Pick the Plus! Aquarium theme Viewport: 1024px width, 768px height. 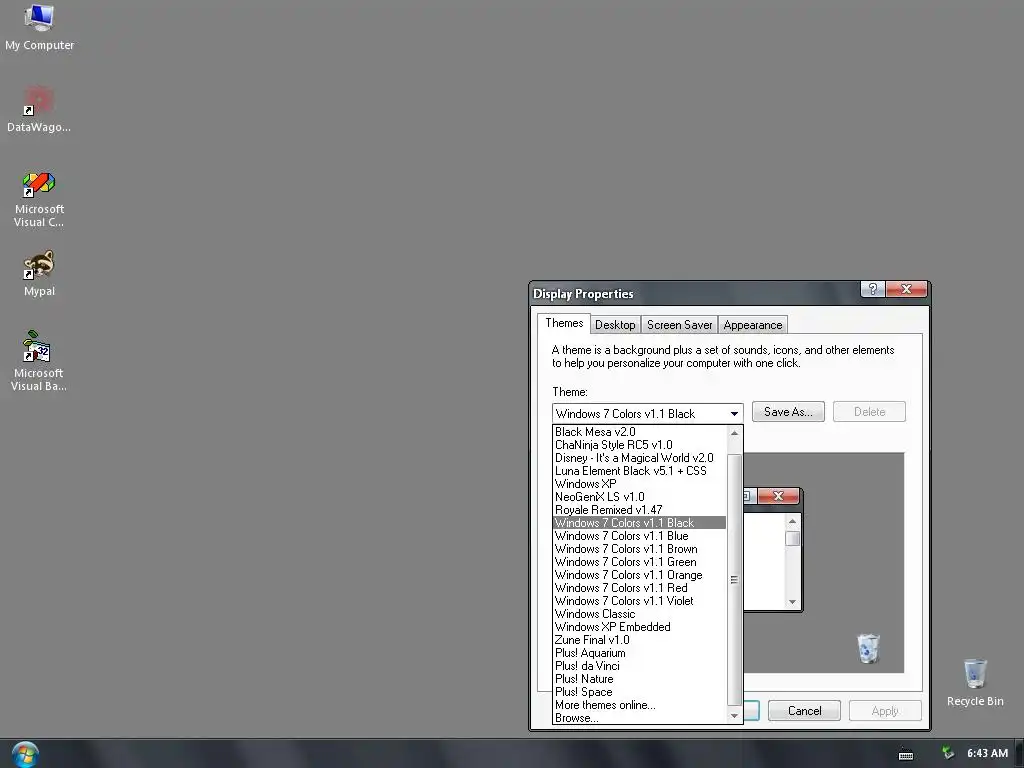(x=639, y=653)
